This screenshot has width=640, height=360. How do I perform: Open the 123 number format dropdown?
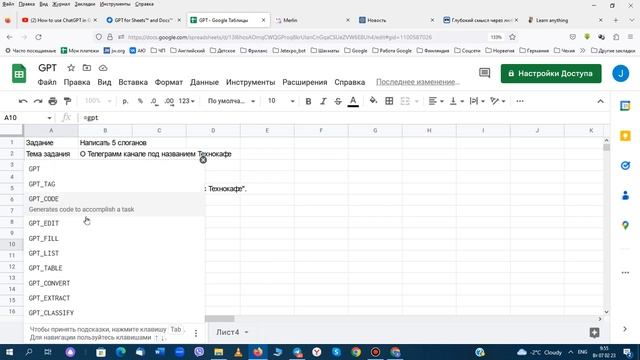187,101
